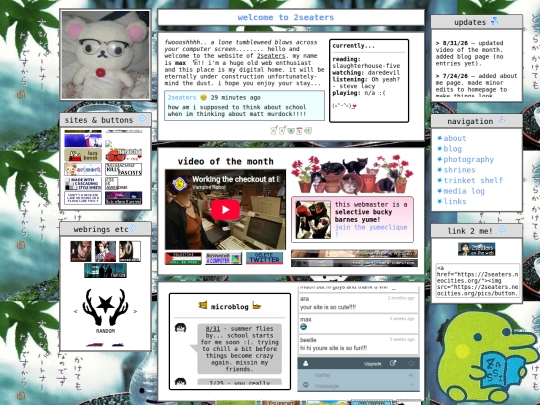This screenshot has height=405, width=540.
Task: Click the CSS is awesome button
Action: pyautogui.click(x=112, y=184)
